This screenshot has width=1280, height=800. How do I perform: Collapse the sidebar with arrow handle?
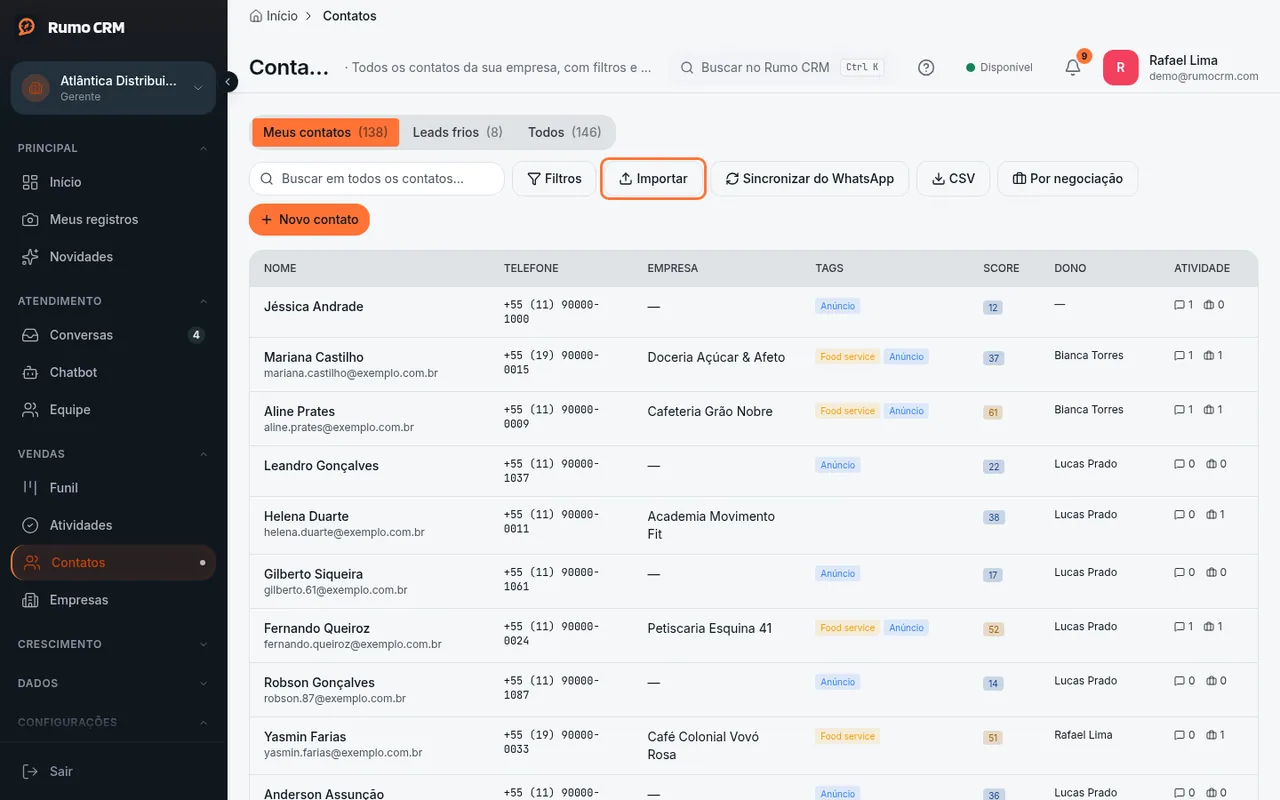[x=229, y=81]
